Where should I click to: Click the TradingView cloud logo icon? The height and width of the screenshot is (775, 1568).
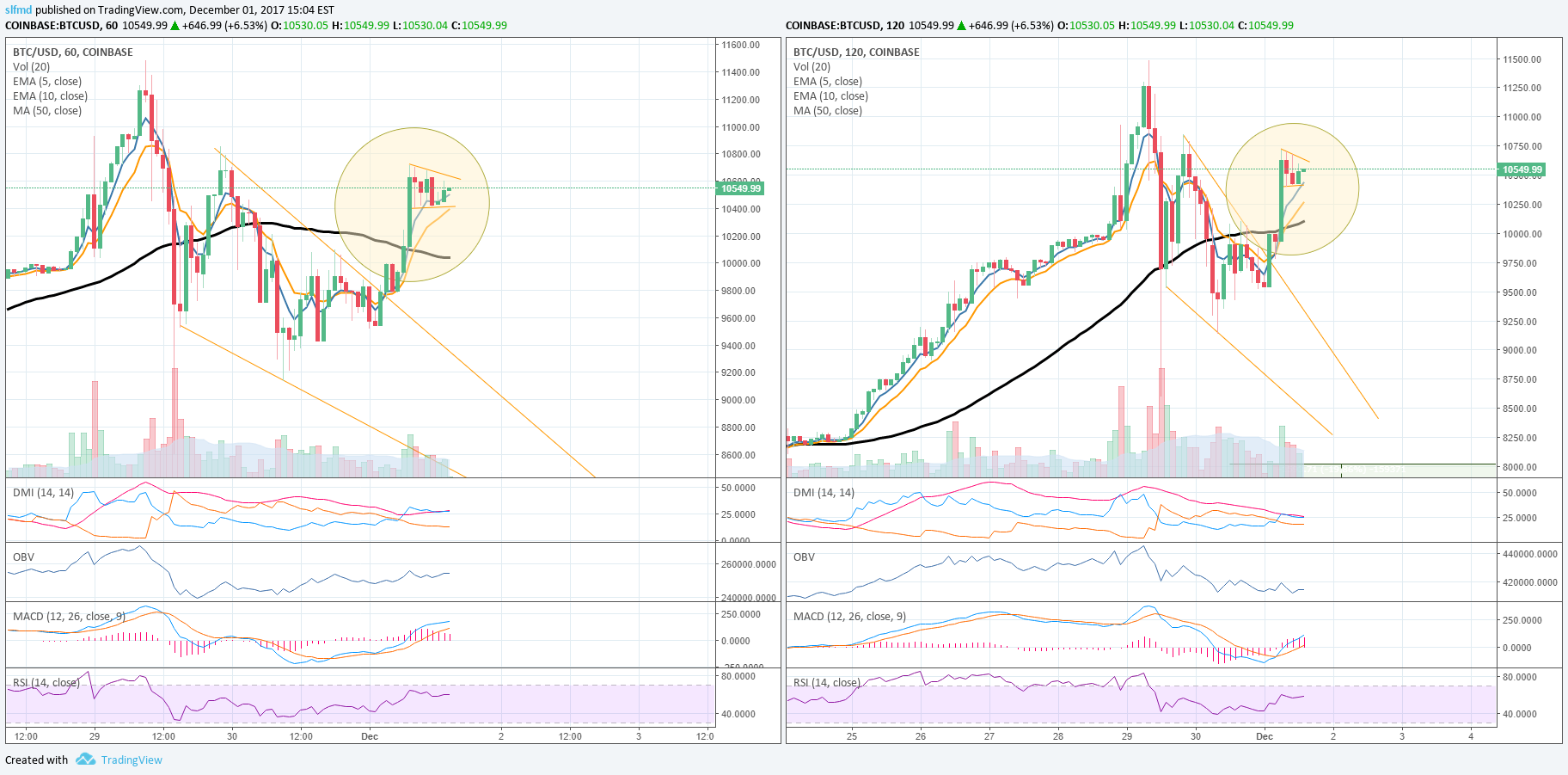84,760
